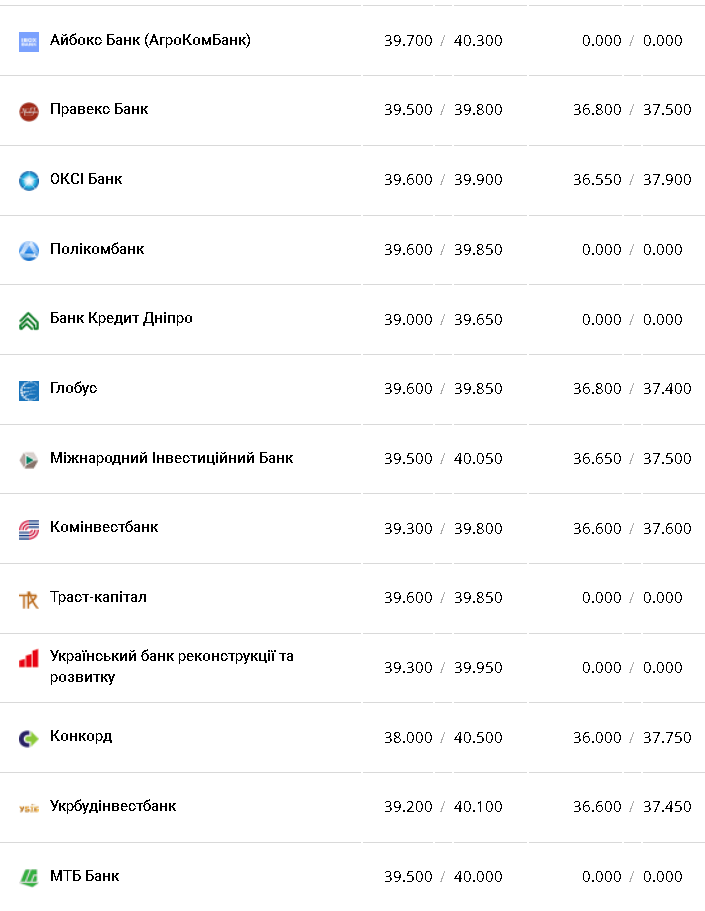
Task: Click the Конкорд bank name
Action: 81,736
